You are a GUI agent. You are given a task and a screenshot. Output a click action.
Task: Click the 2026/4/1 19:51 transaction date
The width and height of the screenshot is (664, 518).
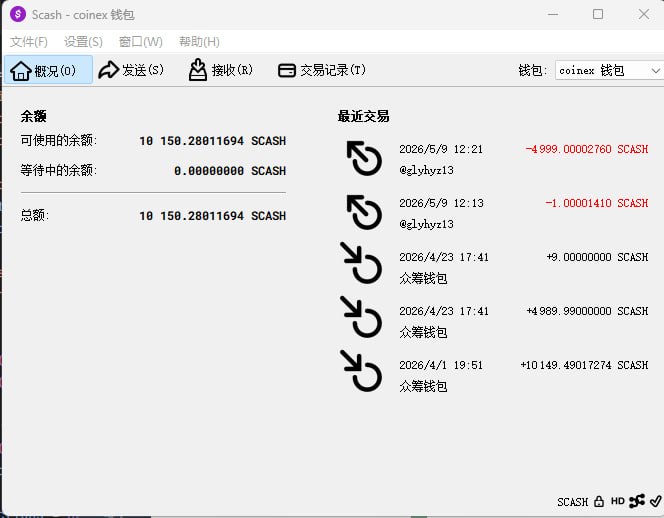441,365
